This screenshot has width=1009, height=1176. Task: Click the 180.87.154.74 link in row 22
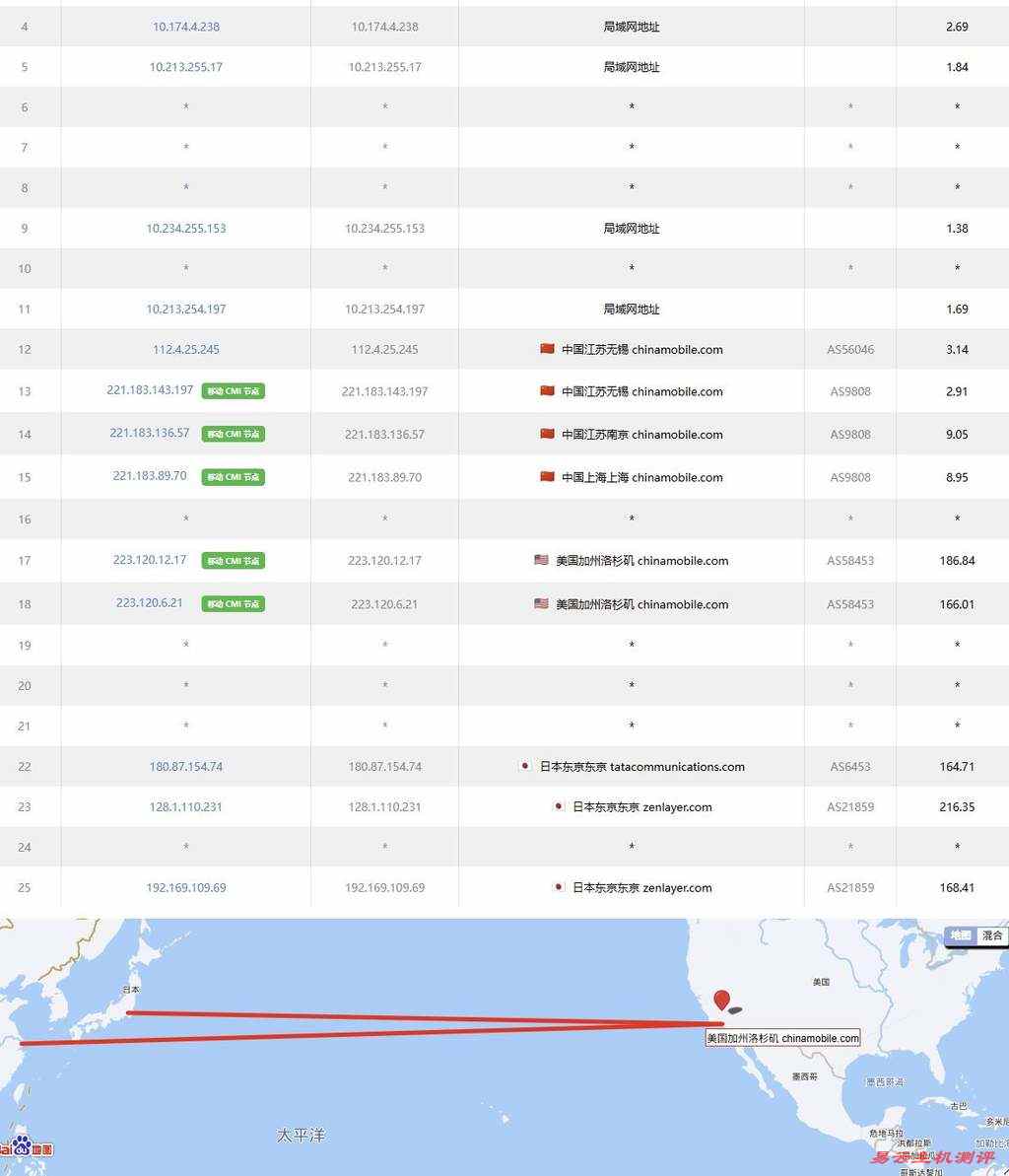click(186, 767)
